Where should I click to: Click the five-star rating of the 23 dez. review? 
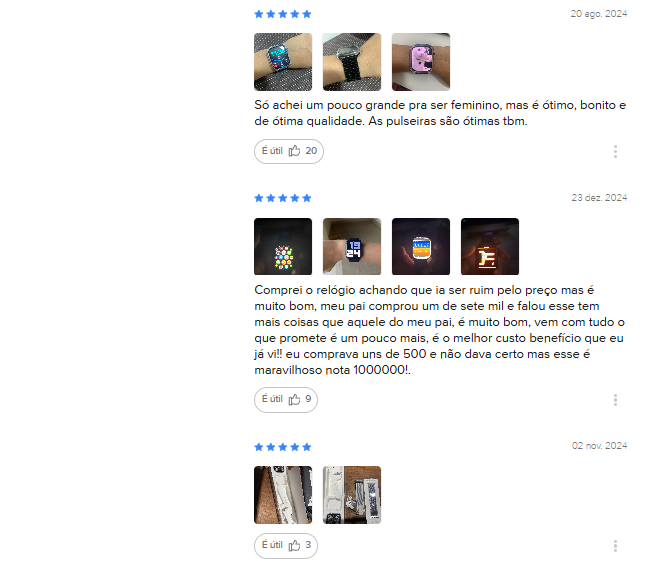tap(283, 198)
